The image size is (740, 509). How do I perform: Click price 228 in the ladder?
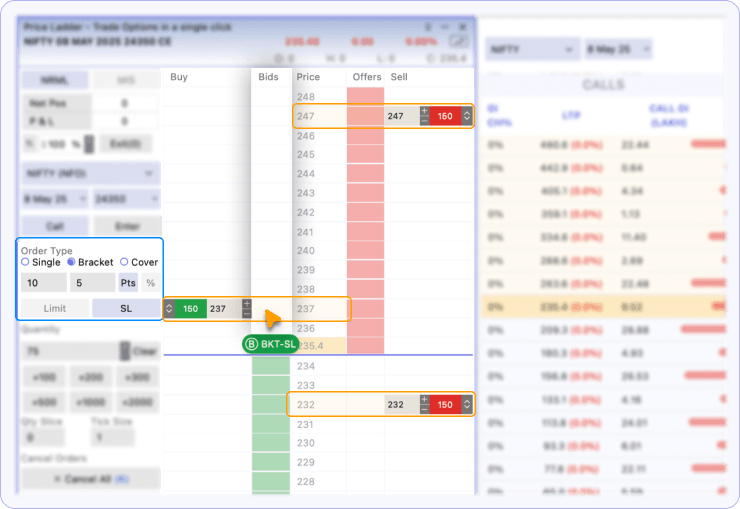(x=306, y=482)
